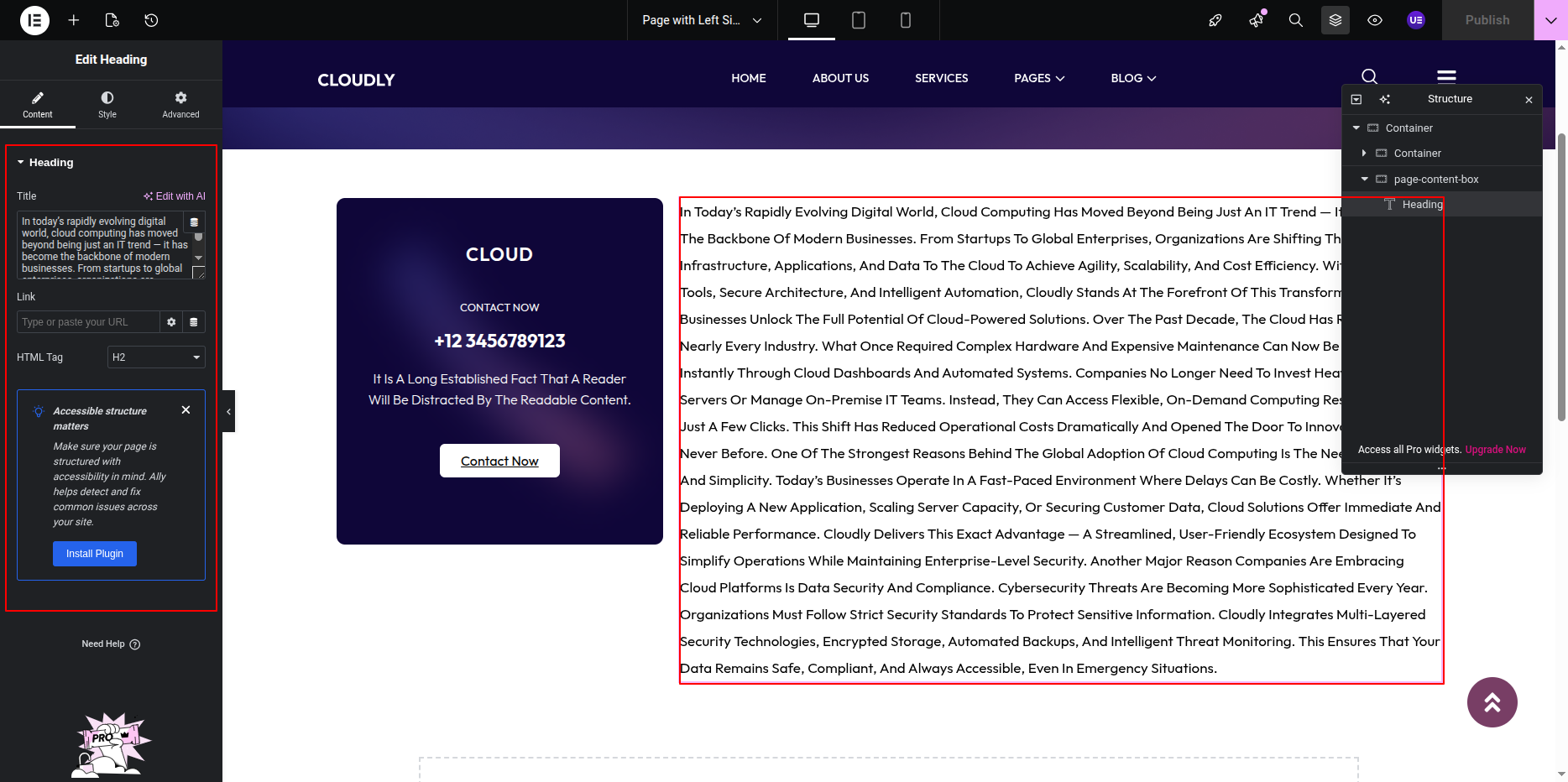Open the History clock icon
The height and width of the screenshot is (782, 1568).
pyautogui.click(x=151, y=20)
